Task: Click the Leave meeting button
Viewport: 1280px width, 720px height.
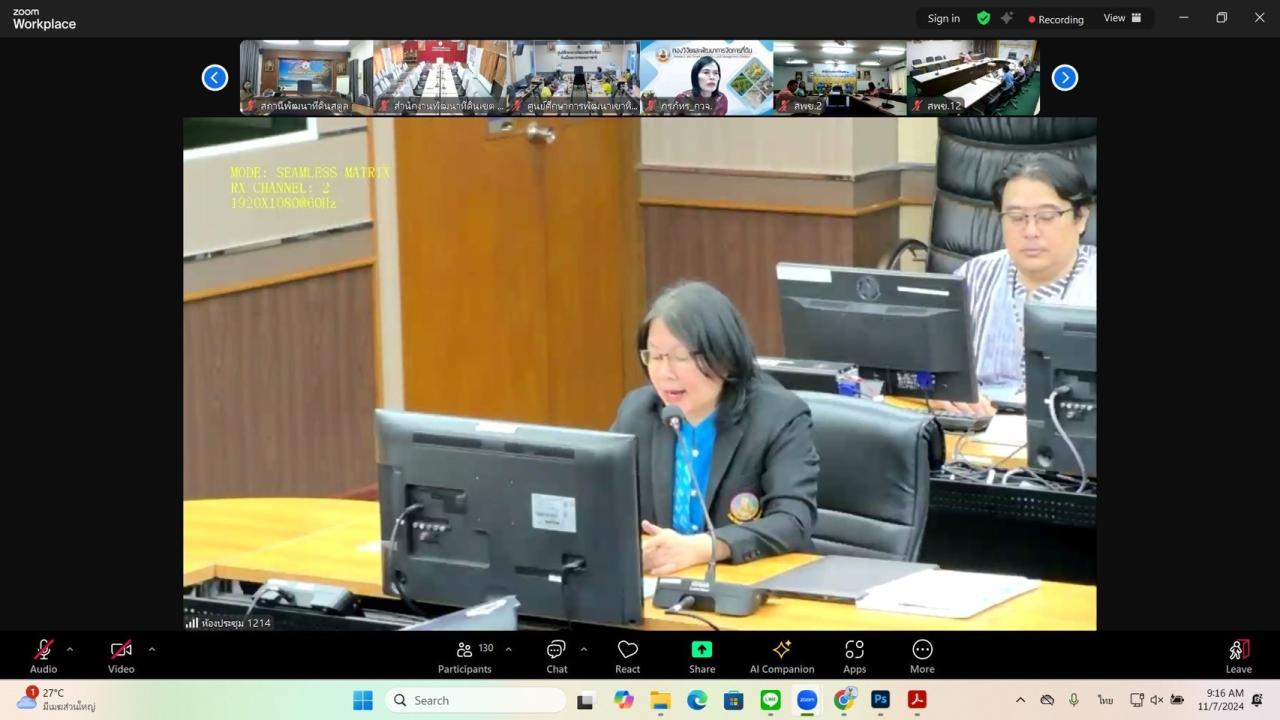Action: tap(1239, 656)
